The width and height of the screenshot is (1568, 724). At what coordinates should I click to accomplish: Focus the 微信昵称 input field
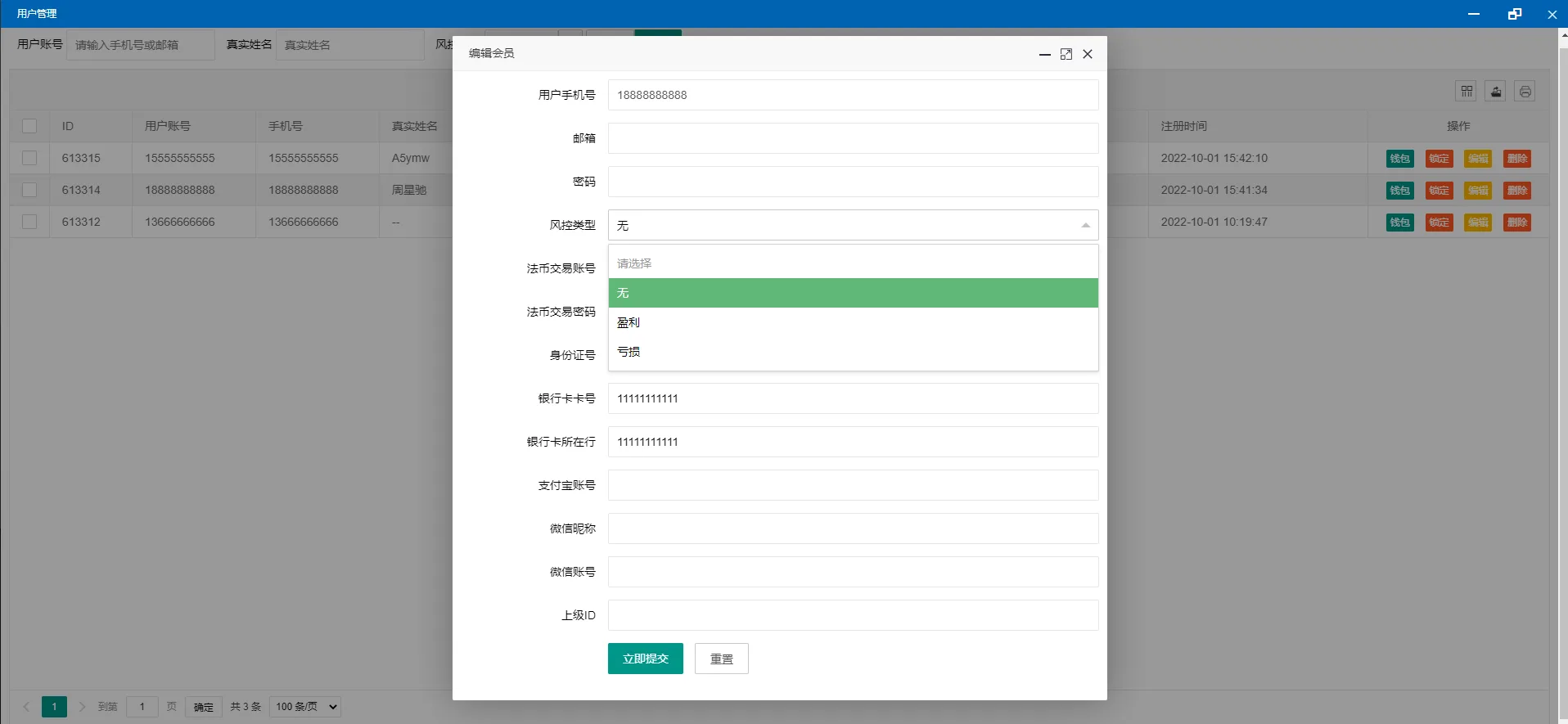(x=853, y=528)
